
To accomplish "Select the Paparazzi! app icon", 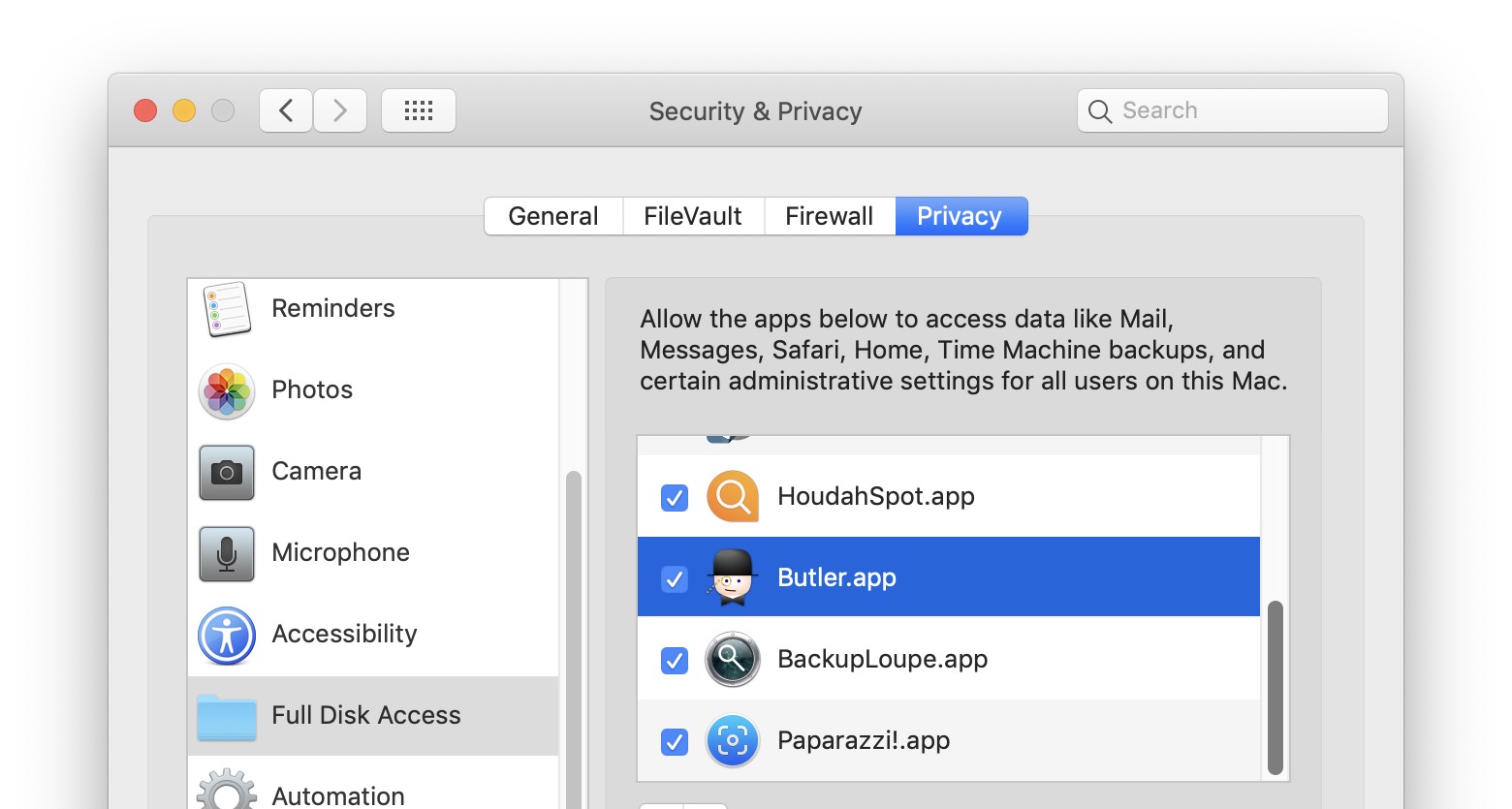I will [733, 741].
